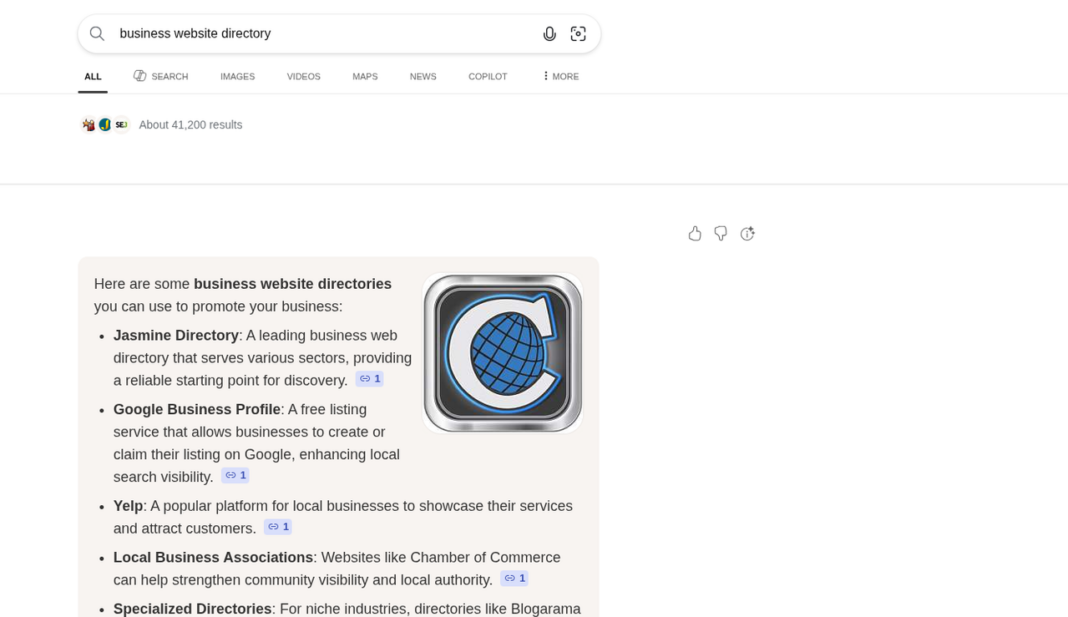
Task: Click the About 41,200 results text
Action: coord(191,125)
